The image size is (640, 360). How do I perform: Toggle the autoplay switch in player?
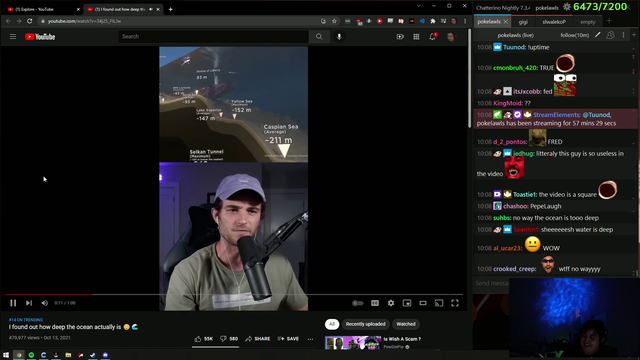[358, 303]
